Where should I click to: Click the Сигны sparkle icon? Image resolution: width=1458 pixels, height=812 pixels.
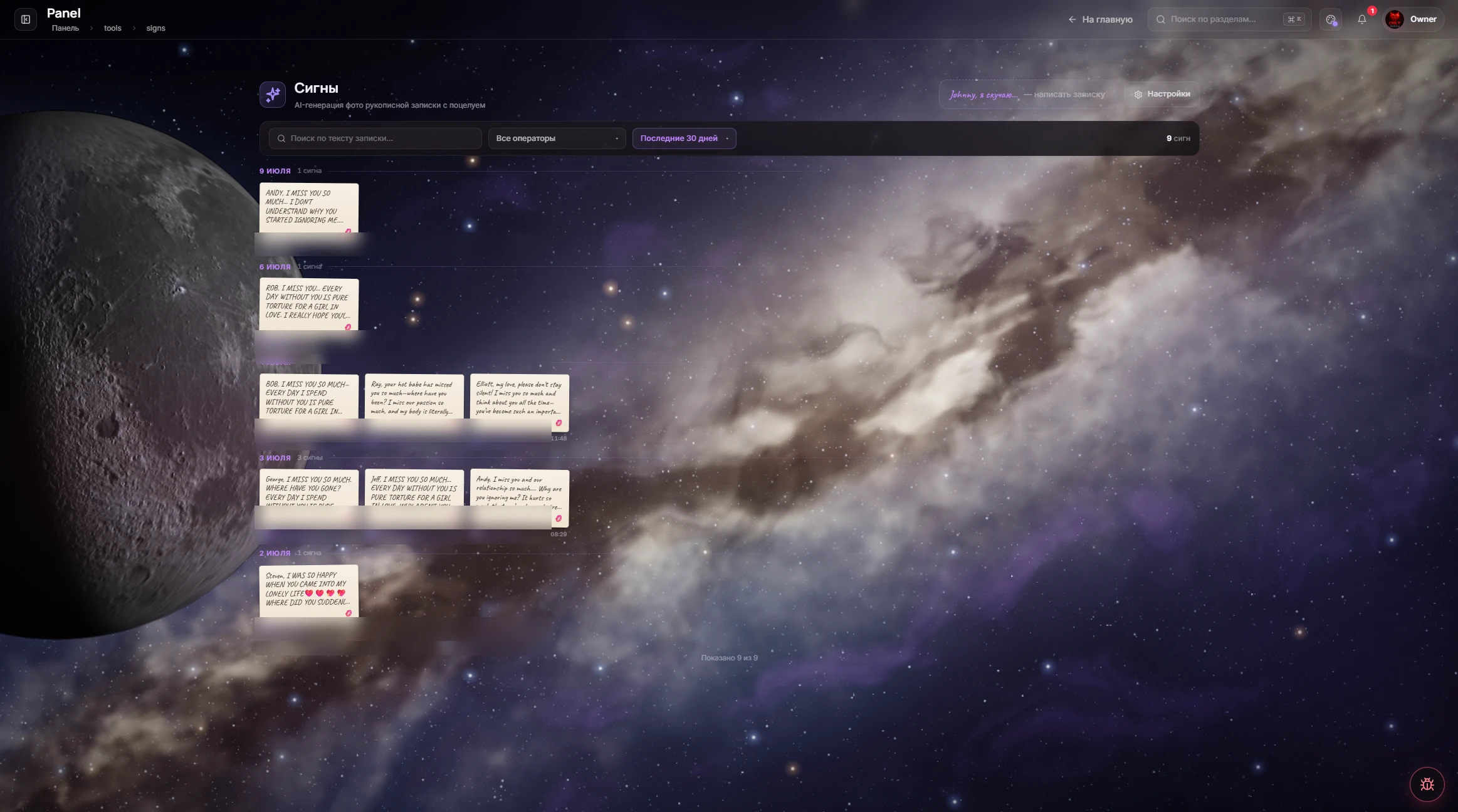273,95
